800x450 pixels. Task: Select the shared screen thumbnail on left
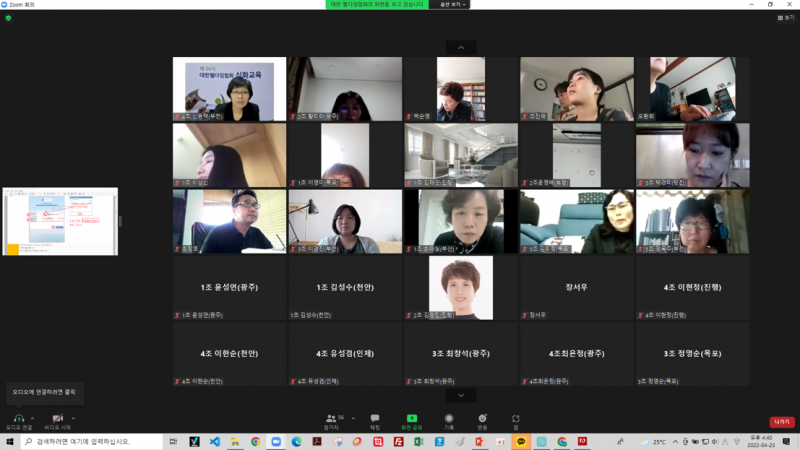click(x=60, y=221)
